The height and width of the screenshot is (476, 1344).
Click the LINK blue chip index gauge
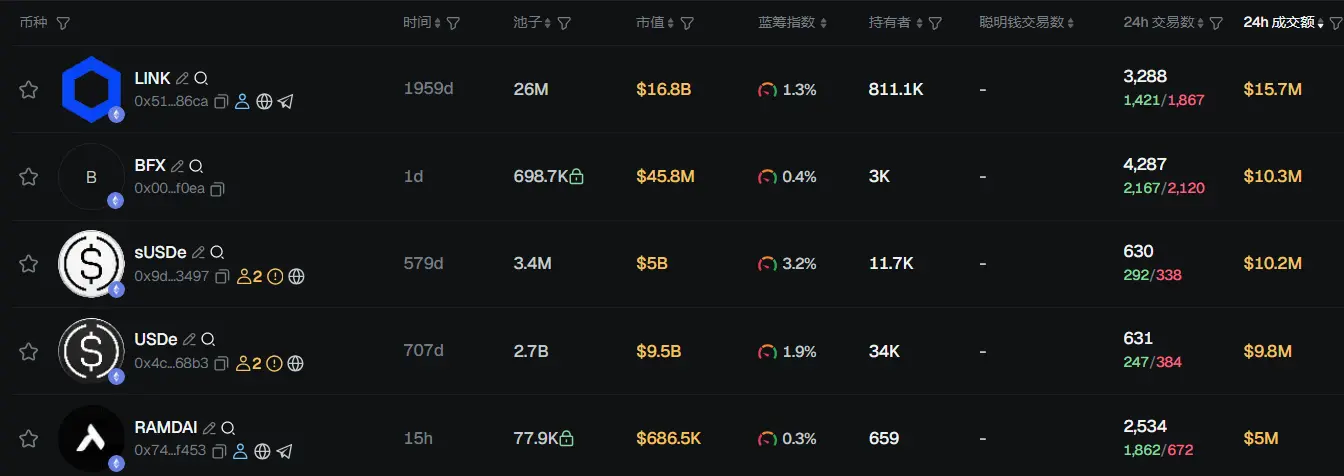(x=767, y=90)
